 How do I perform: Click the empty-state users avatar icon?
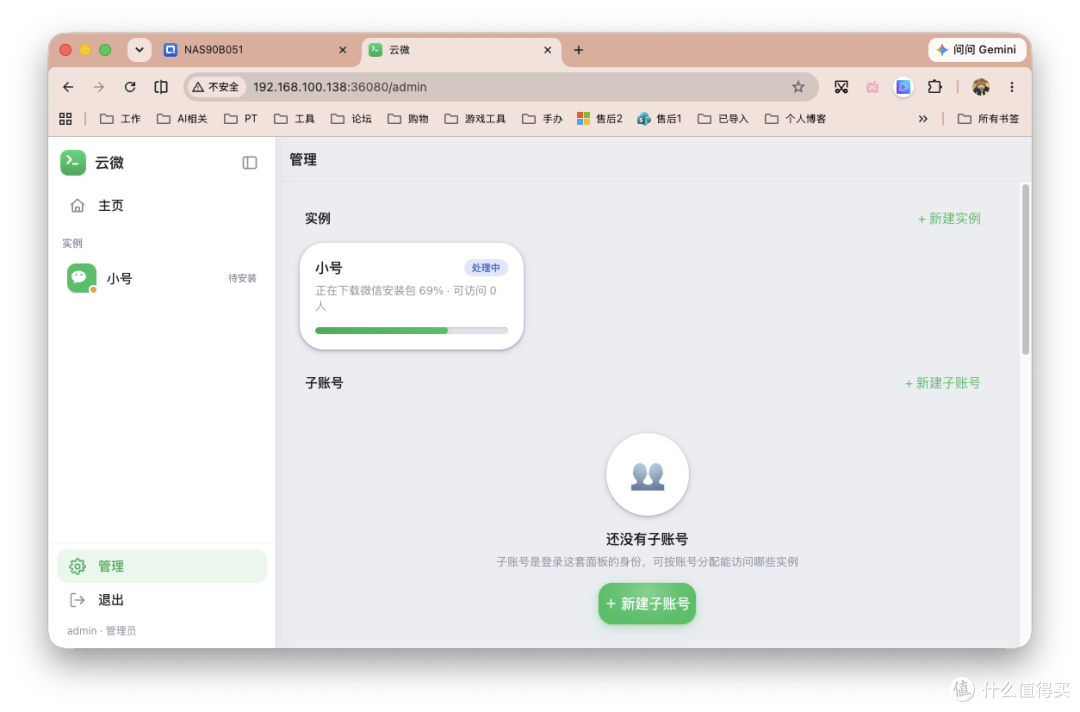(647, 474)
